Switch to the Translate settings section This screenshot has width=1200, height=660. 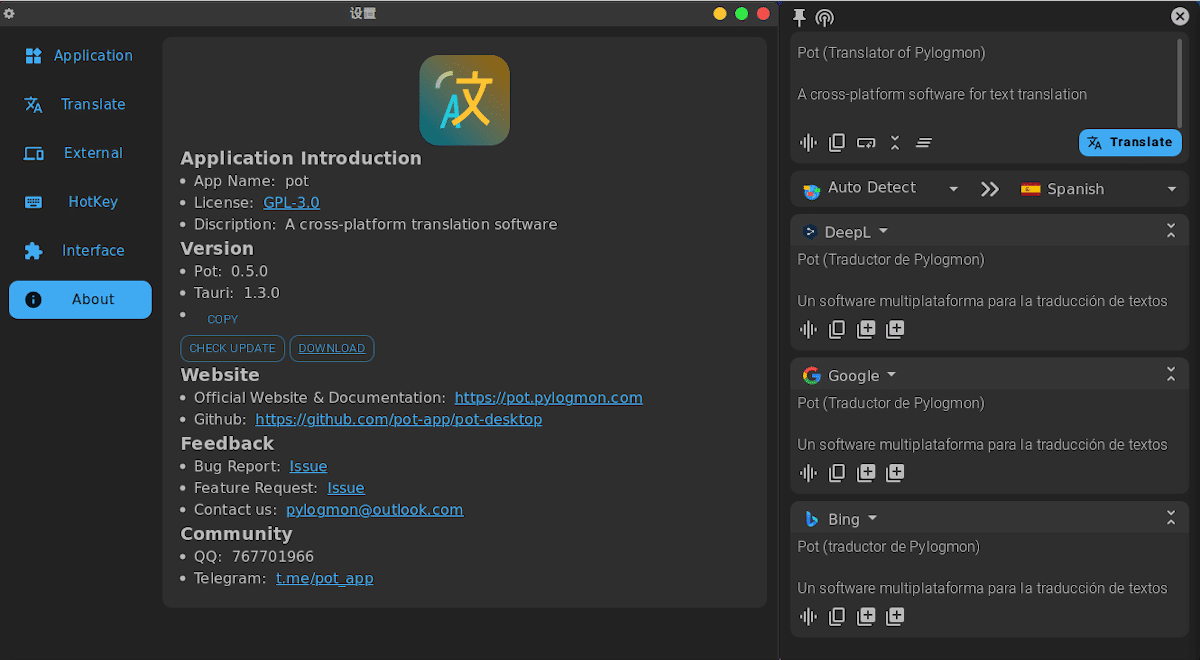pos(80,104)
